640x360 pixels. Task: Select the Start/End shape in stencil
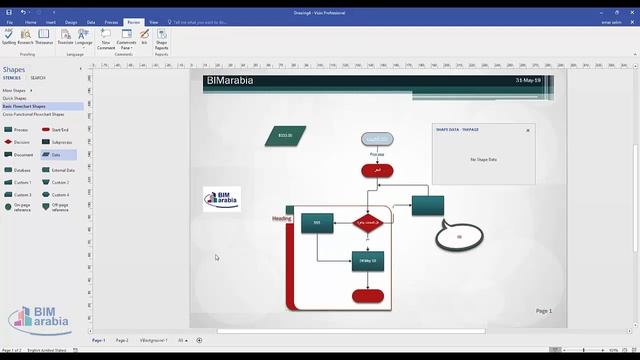pos(55,130)
